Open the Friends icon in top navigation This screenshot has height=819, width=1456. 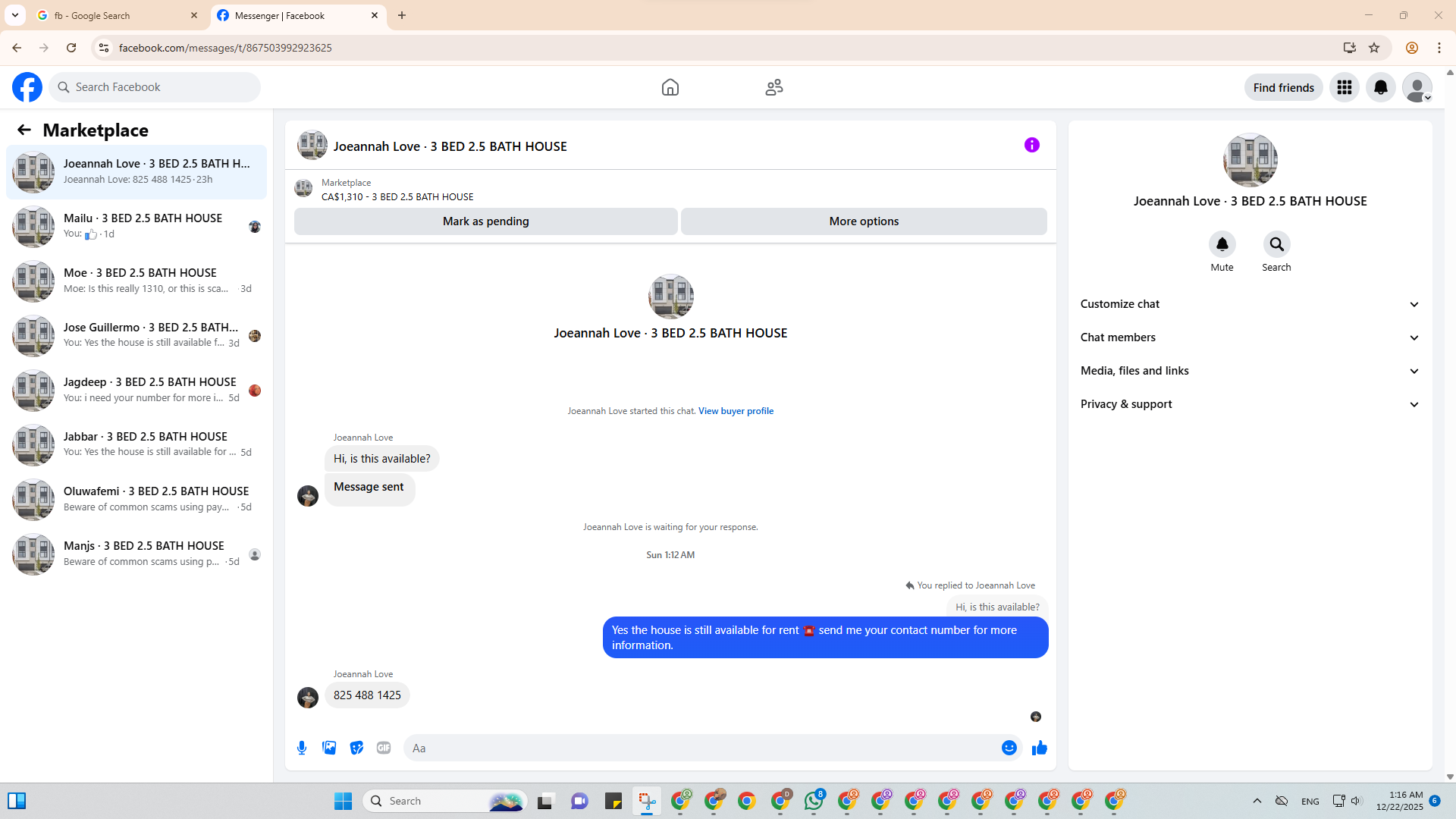coord(774,87)
